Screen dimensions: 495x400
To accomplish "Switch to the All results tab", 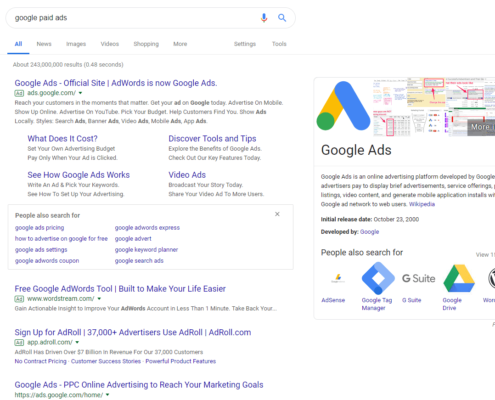I will [18, 44].
